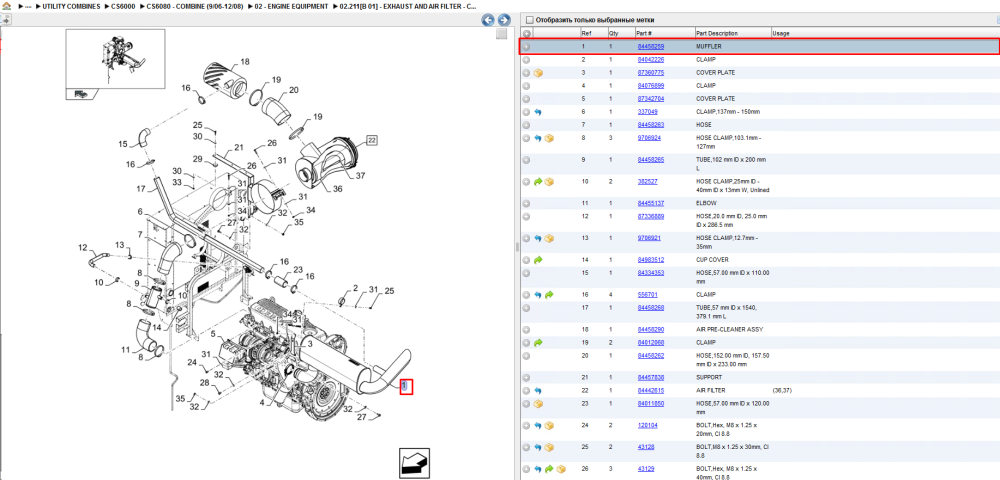Sort by Part Description column header

coord(717,34)
